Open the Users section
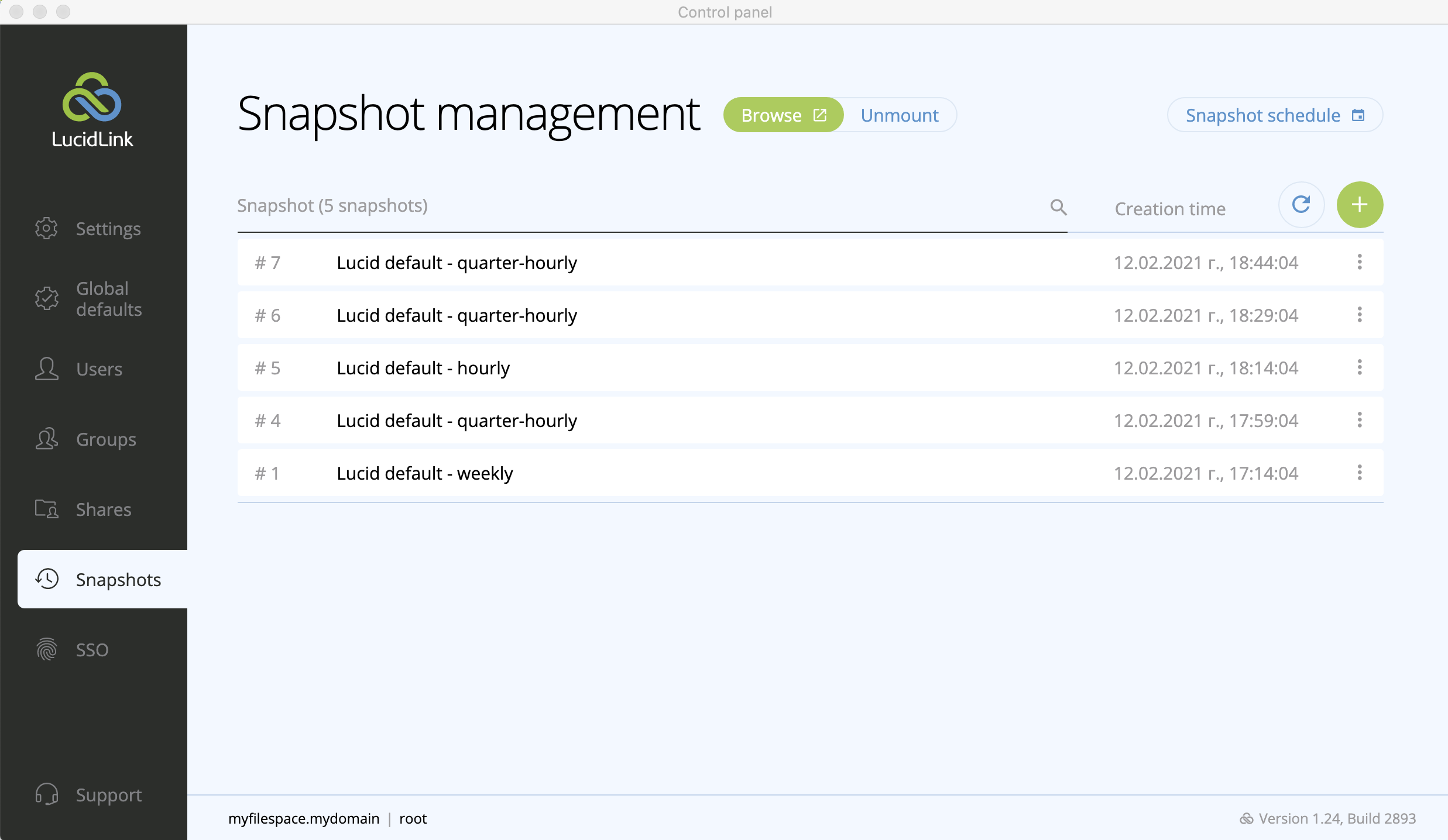 click(98, 369)
